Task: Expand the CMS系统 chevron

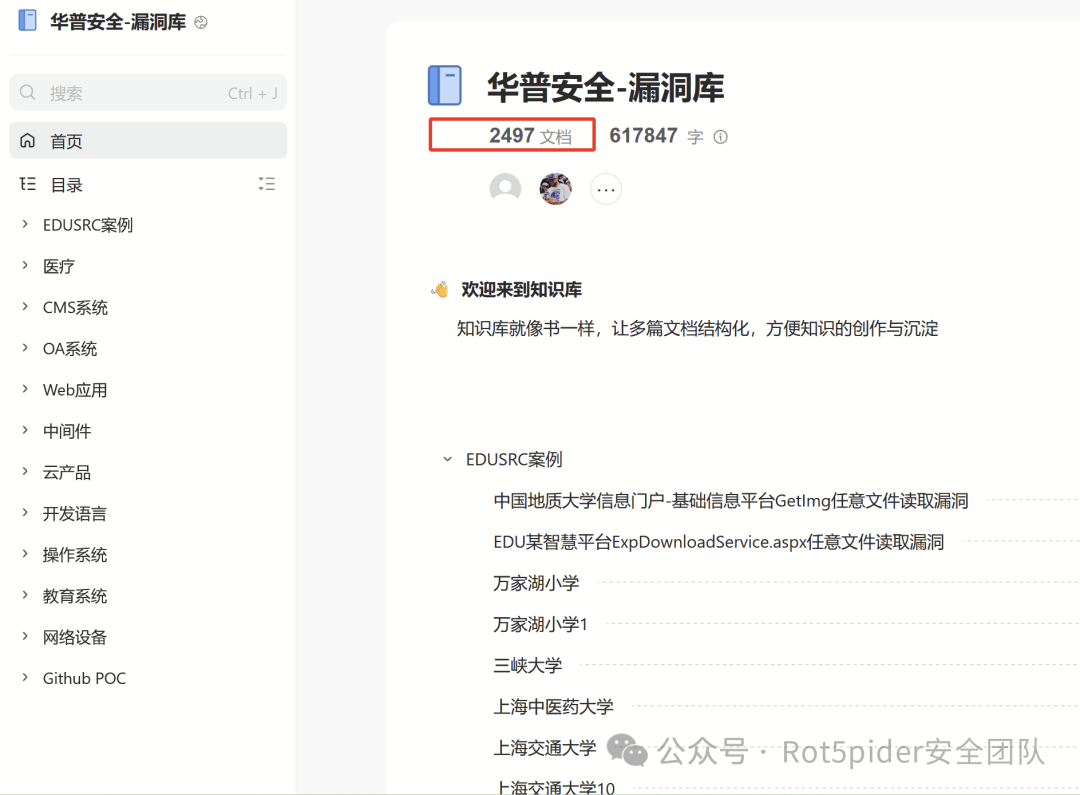Action: click(25, 307)
